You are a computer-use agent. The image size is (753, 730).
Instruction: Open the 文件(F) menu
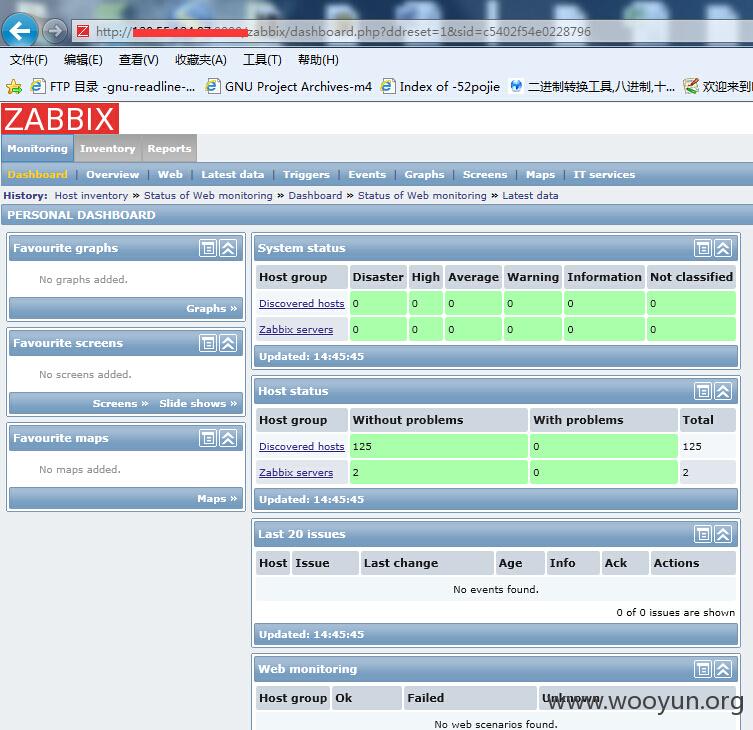point(29,60)
